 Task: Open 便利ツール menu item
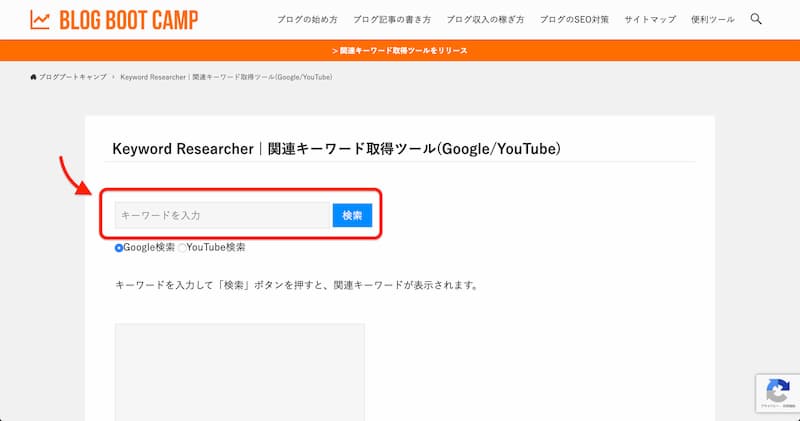point(713,19)
